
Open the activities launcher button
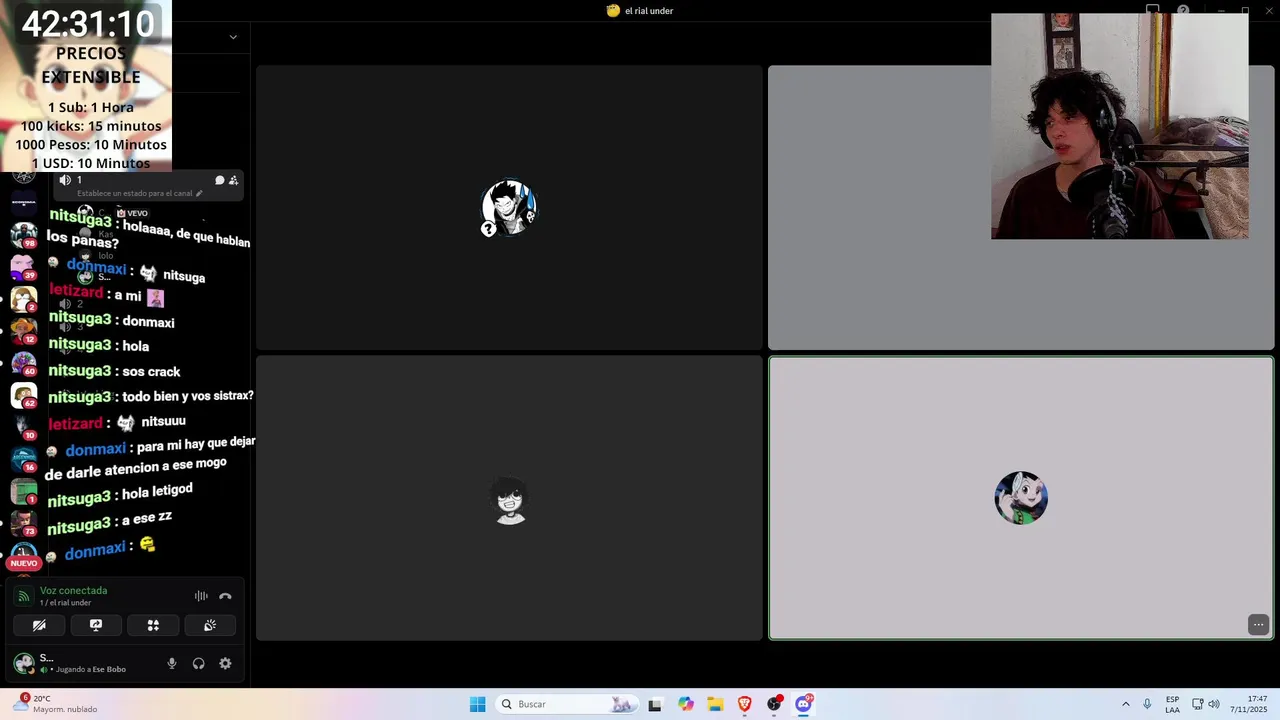pyautogui.click(x=153, y=625)
